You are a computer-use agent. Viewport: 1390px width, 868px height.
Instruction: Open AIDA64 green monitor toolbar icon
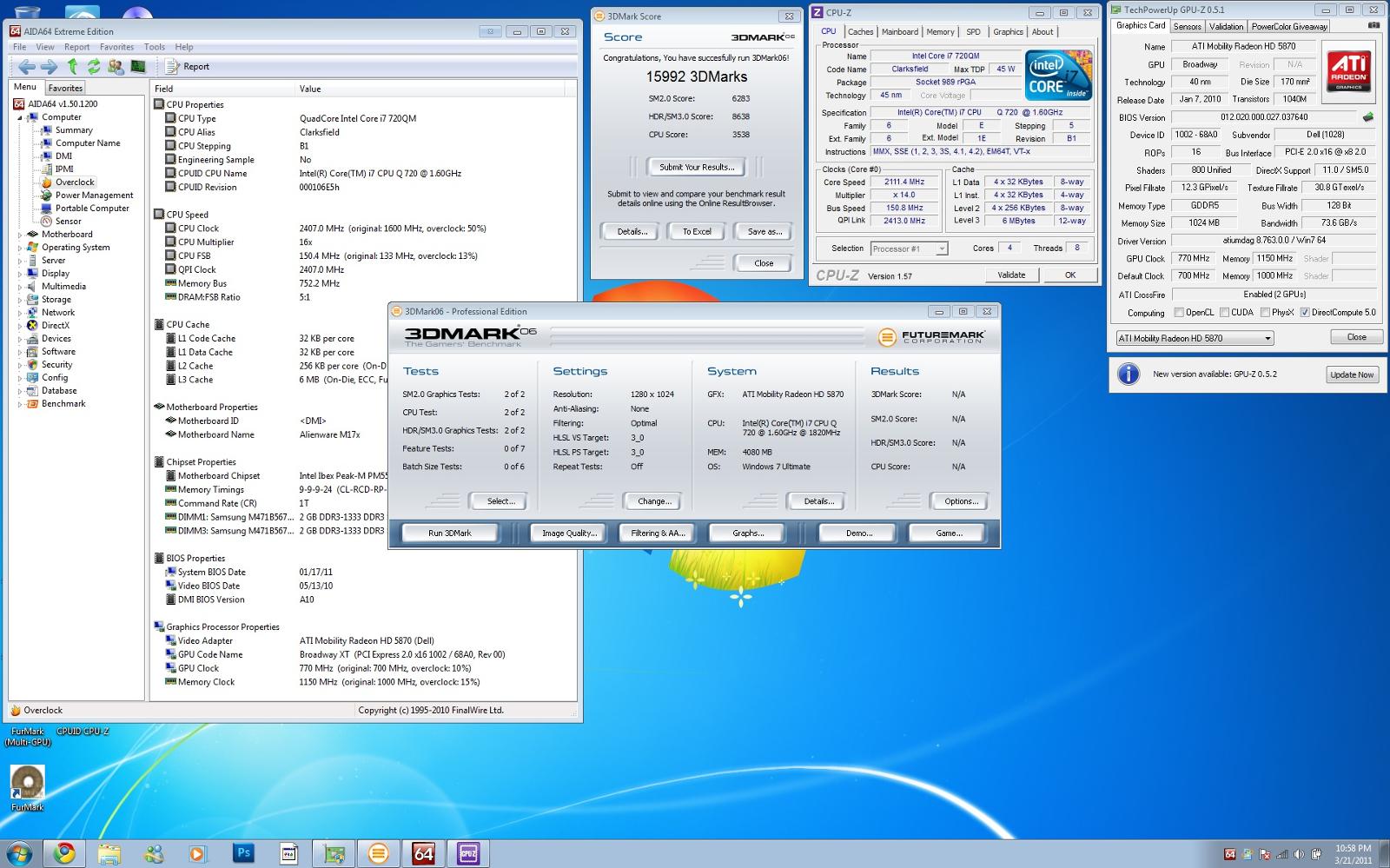(138, 66)
